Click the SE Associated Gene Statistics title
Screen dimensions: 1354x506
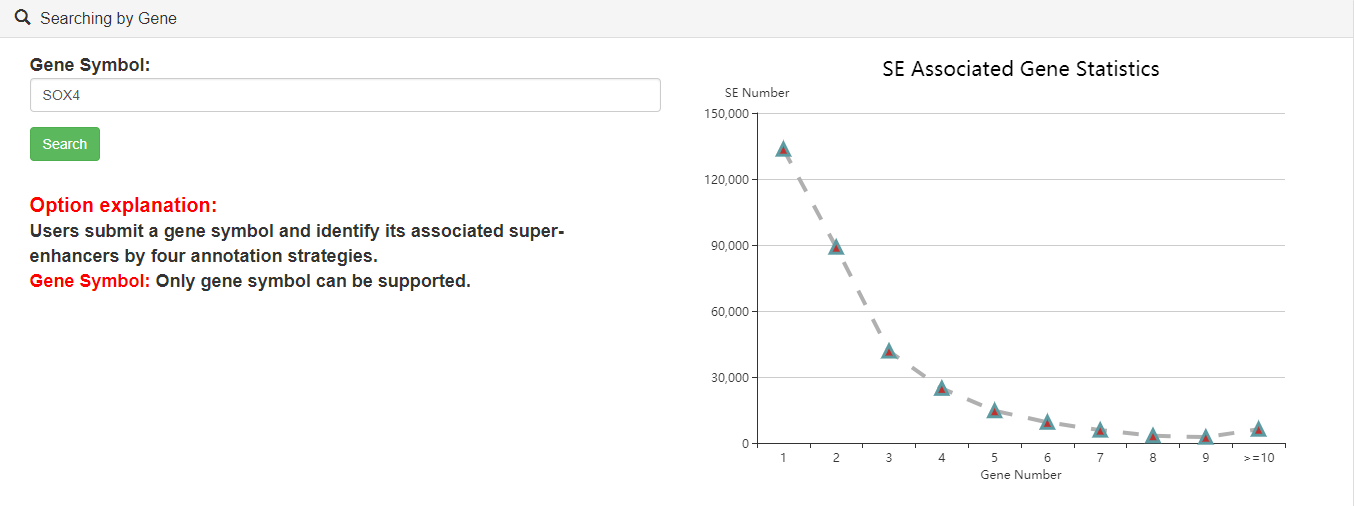pos(1020,69)
